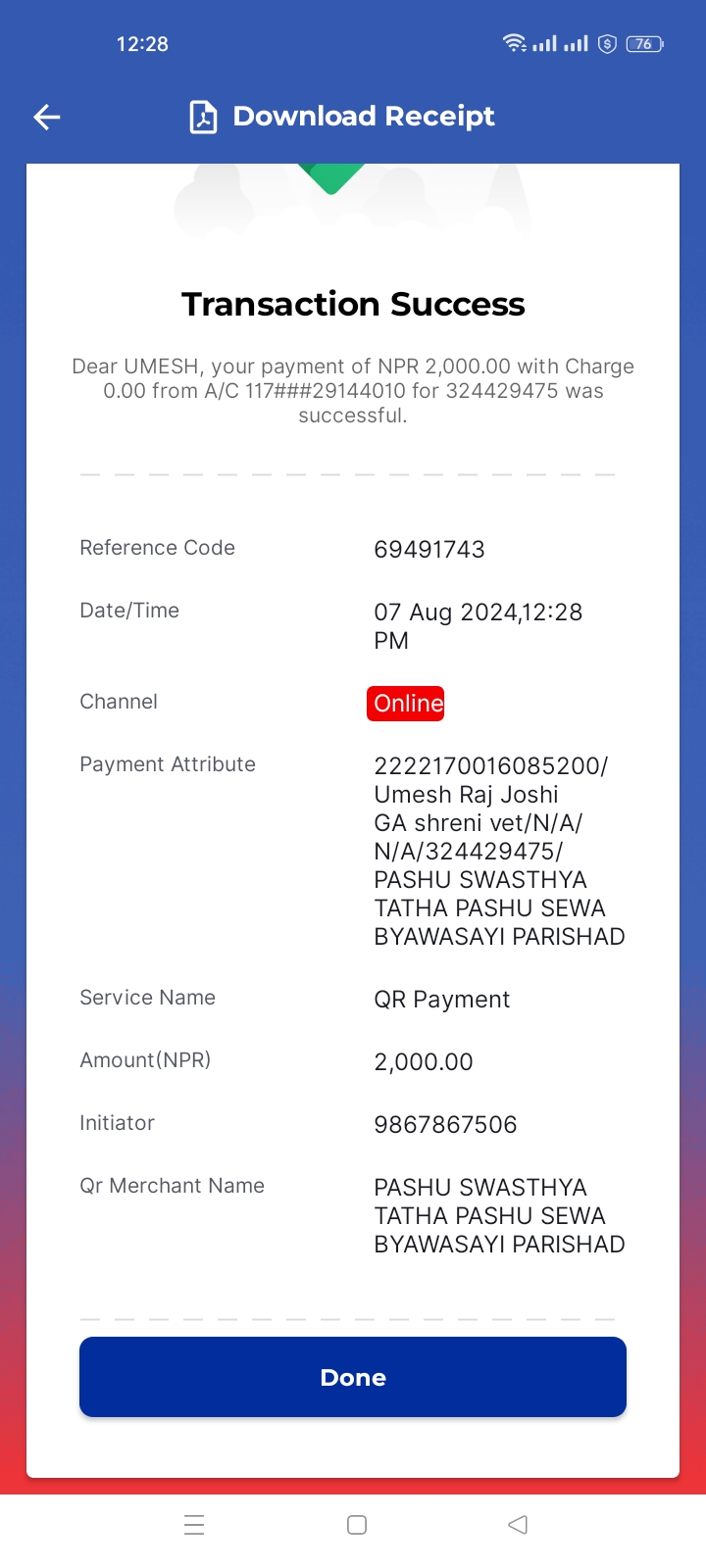Tap the QR Payment service name value
Image resolution: width=706 pixels, height=1568 pixels.
[442, 1000]
